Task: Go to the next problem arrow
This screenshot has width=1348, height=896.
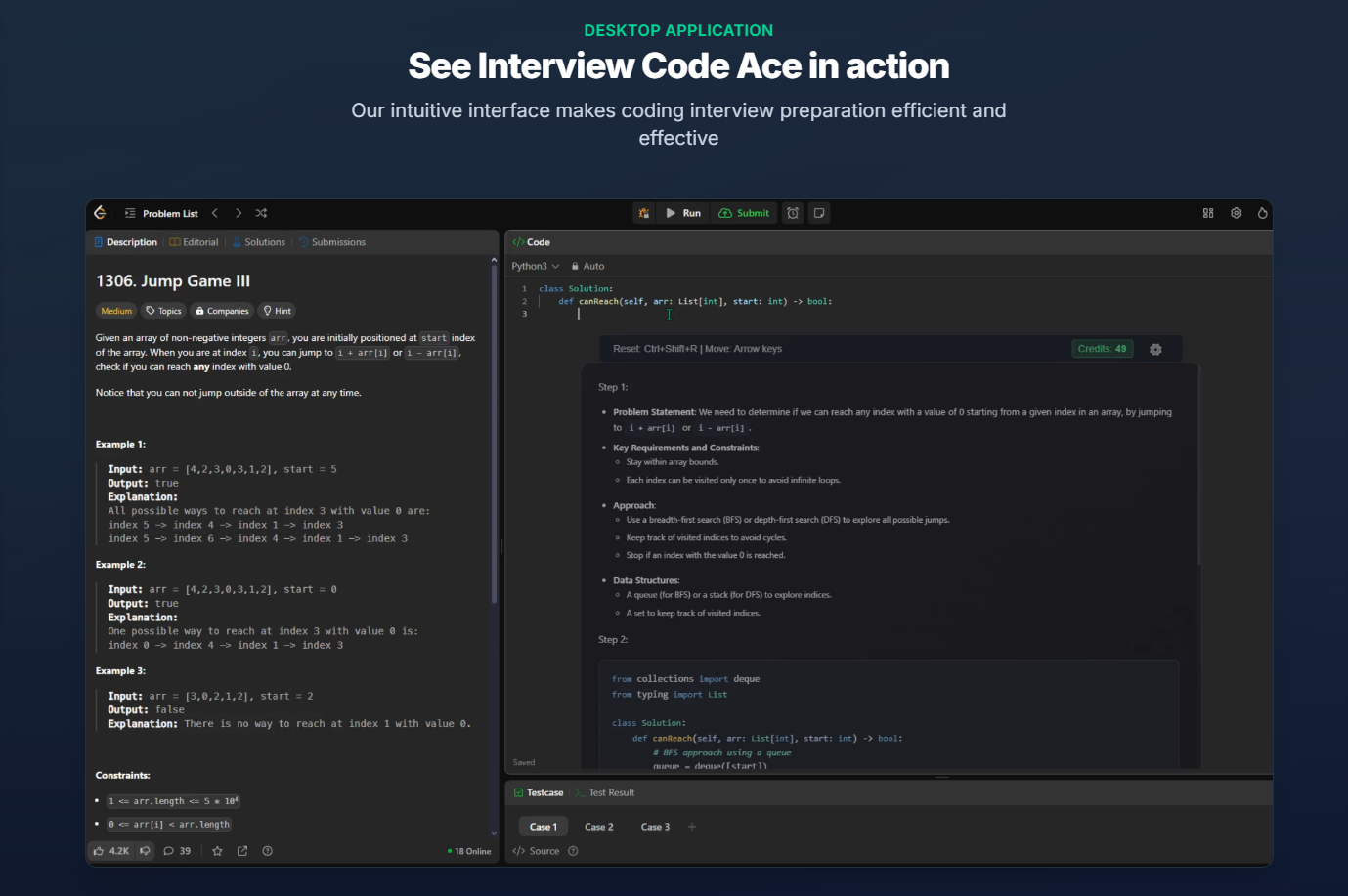Action: (x=239, y=213)
